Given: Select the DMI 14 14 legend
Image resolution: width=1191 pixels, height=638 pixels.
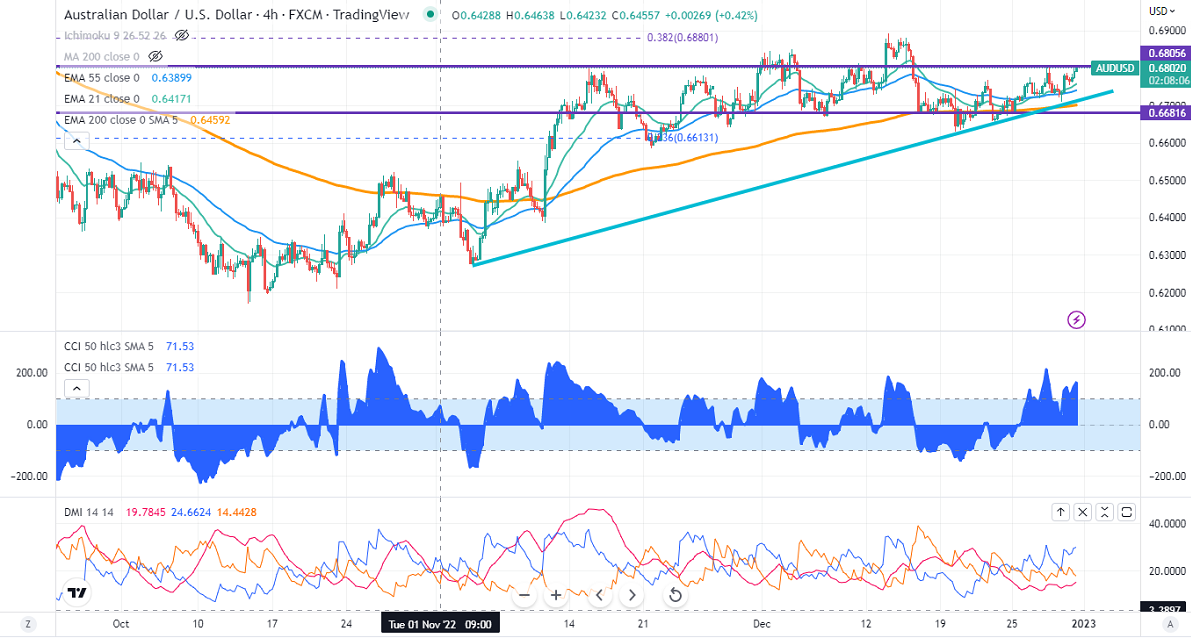Looking at the screenshot, I should (89, 513).
